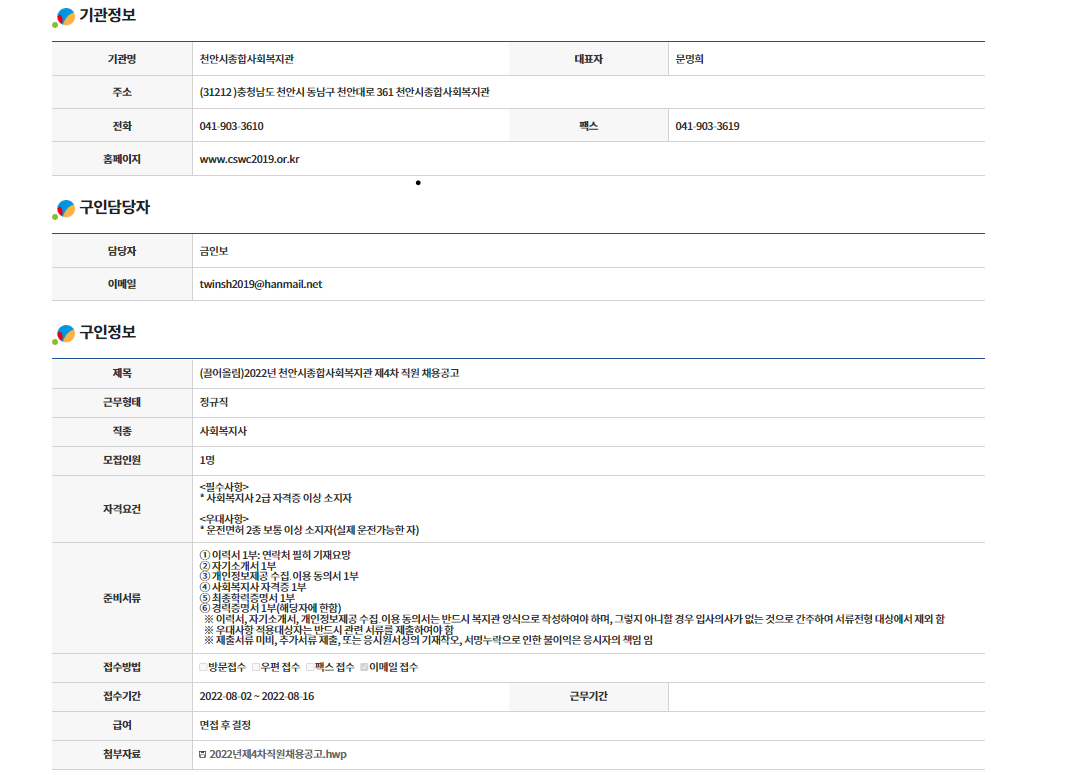Select the employment type 정규직
Viewport: 1071px width, 775px height.
coord(214,402)
